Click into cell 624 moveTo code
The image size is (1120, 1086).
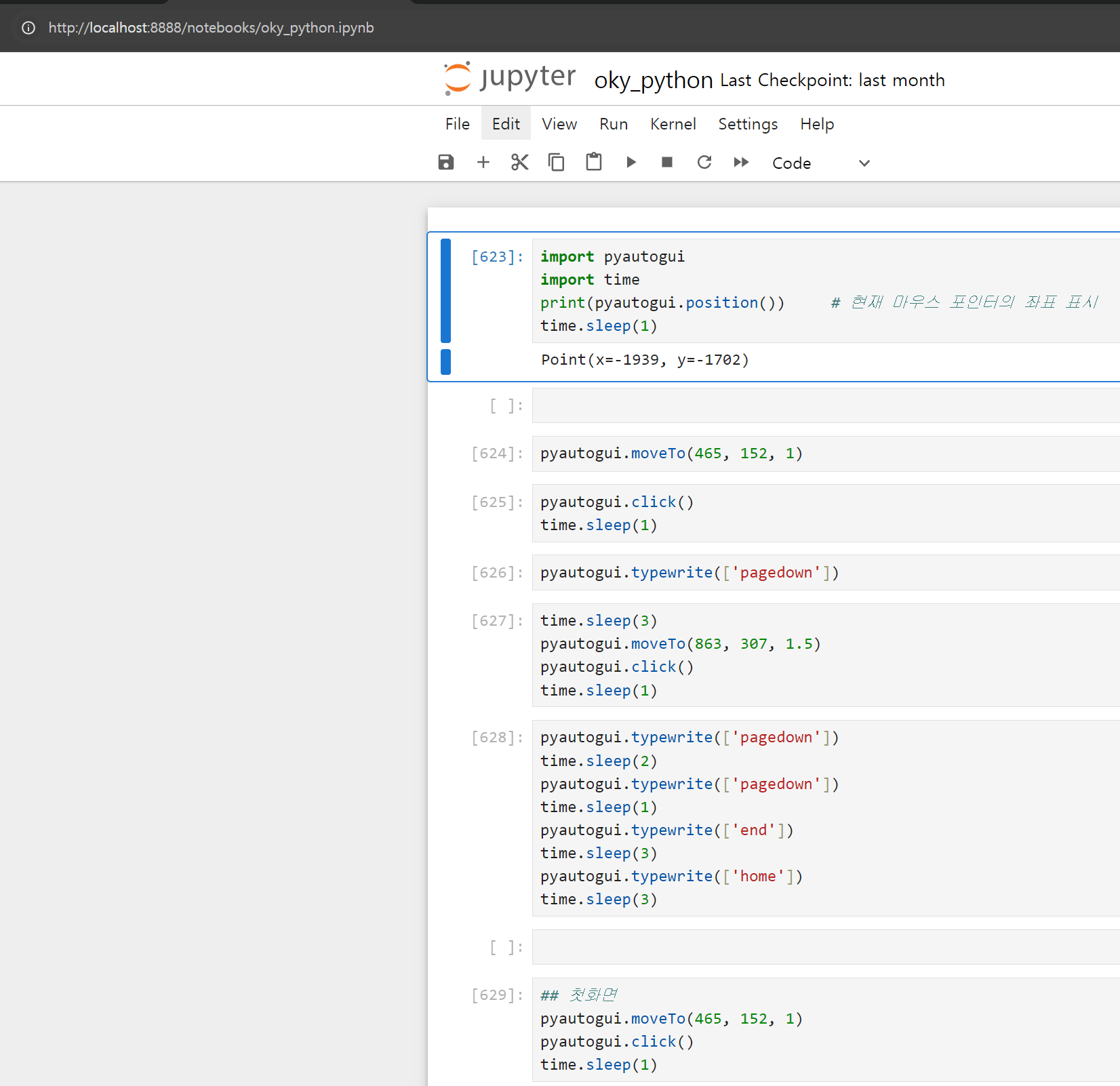pyautogui.click(x=671, y=454)
